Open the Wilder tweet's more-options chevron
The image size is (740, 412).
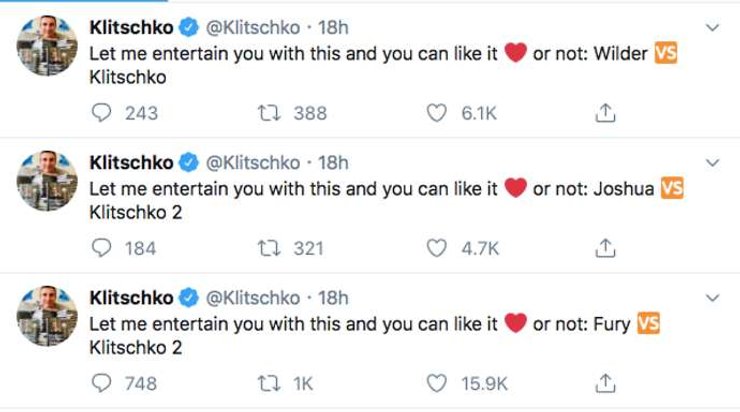[712, 27]
